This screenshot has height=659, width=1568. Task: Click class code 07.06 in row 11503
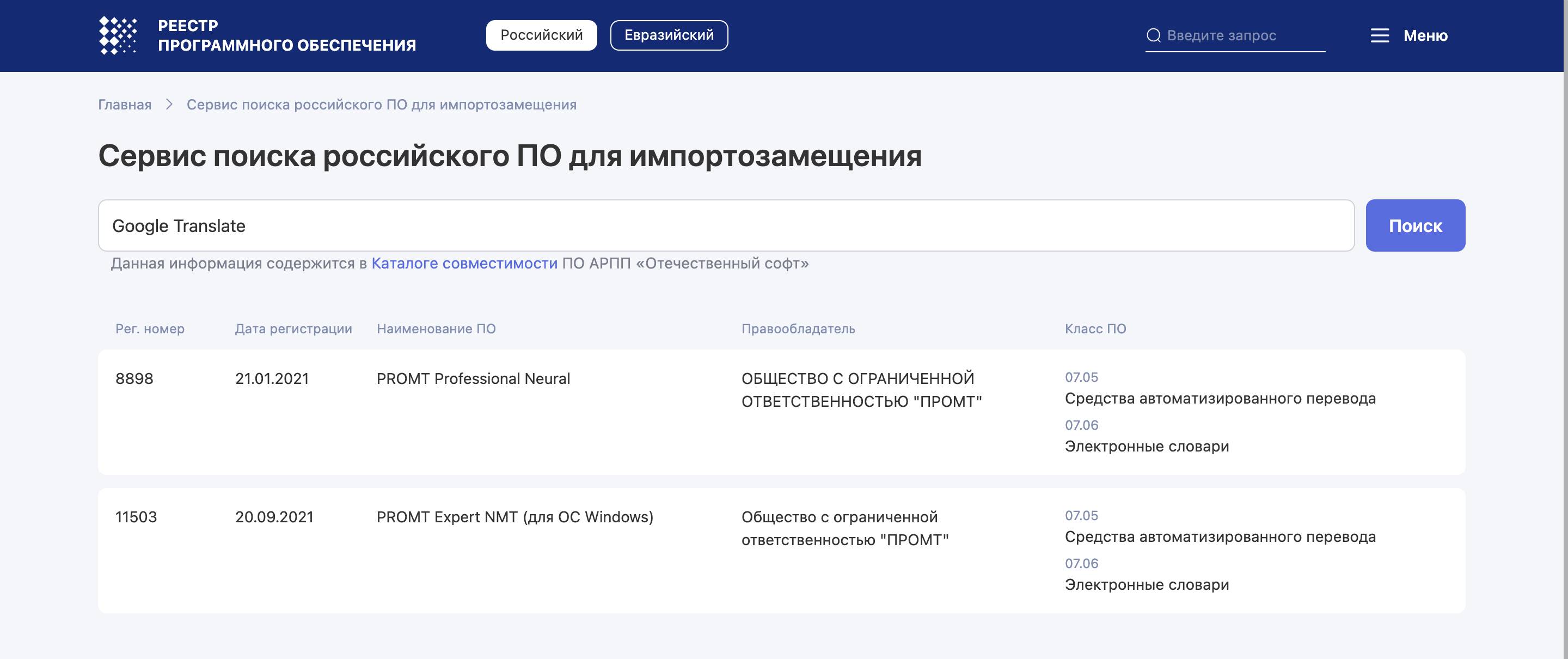1081,563
